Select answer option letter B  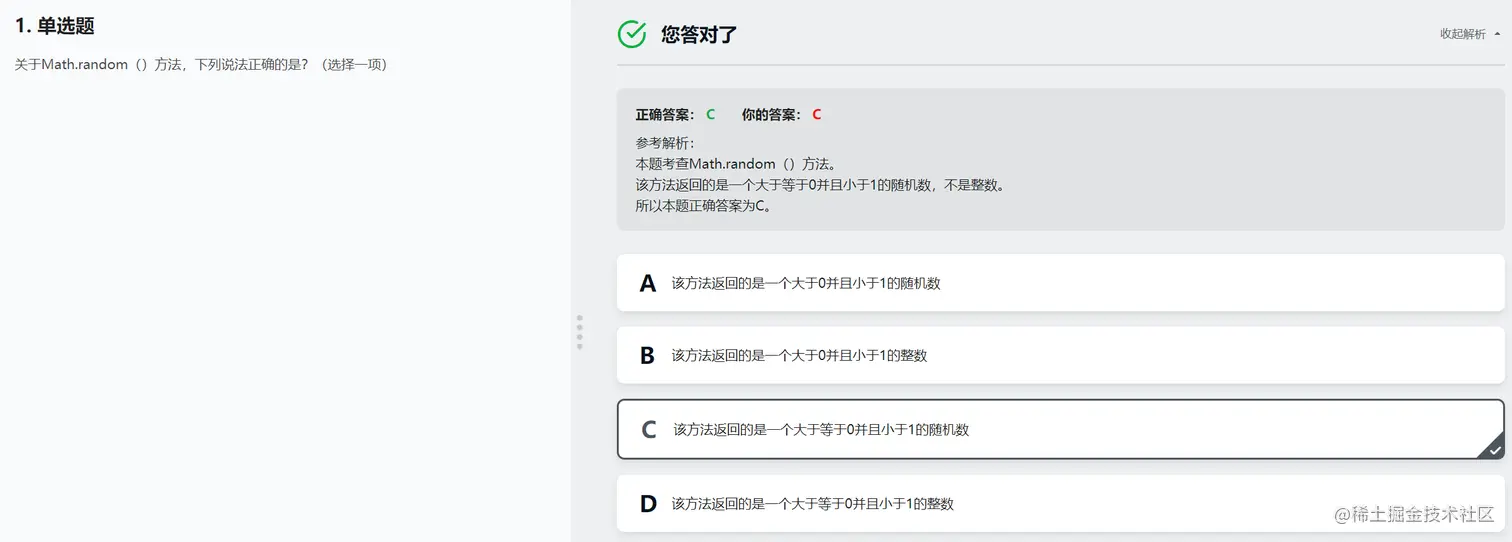click(647, 355)
